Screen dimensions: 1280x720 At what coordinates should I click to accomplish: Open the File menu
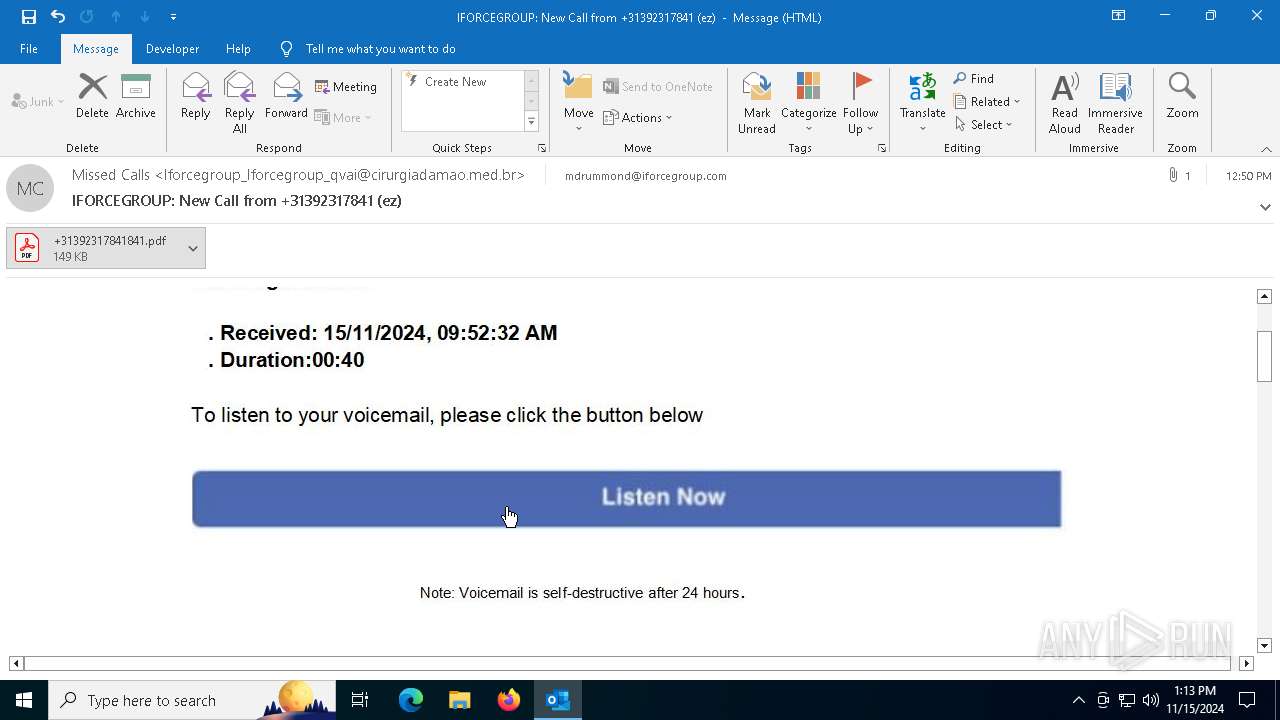click(29, 49)
